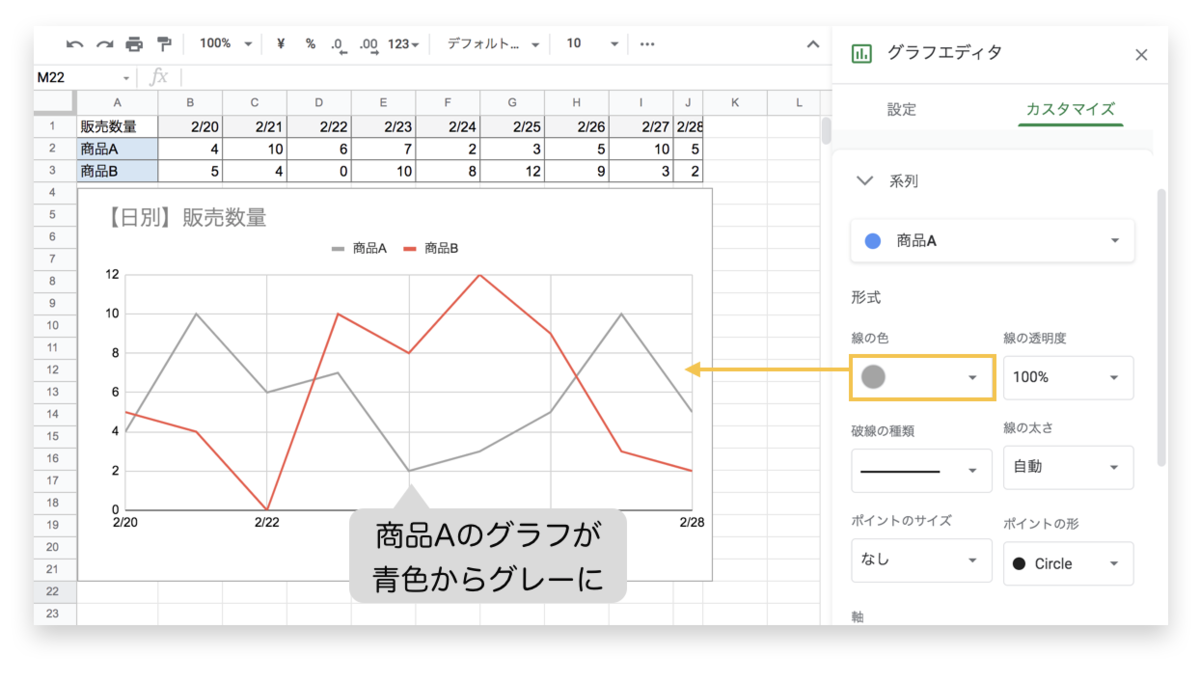1200x683 pixels.
Task: Click the sidebar vertical scrollbar
Action: click(x=1160, y=330)
